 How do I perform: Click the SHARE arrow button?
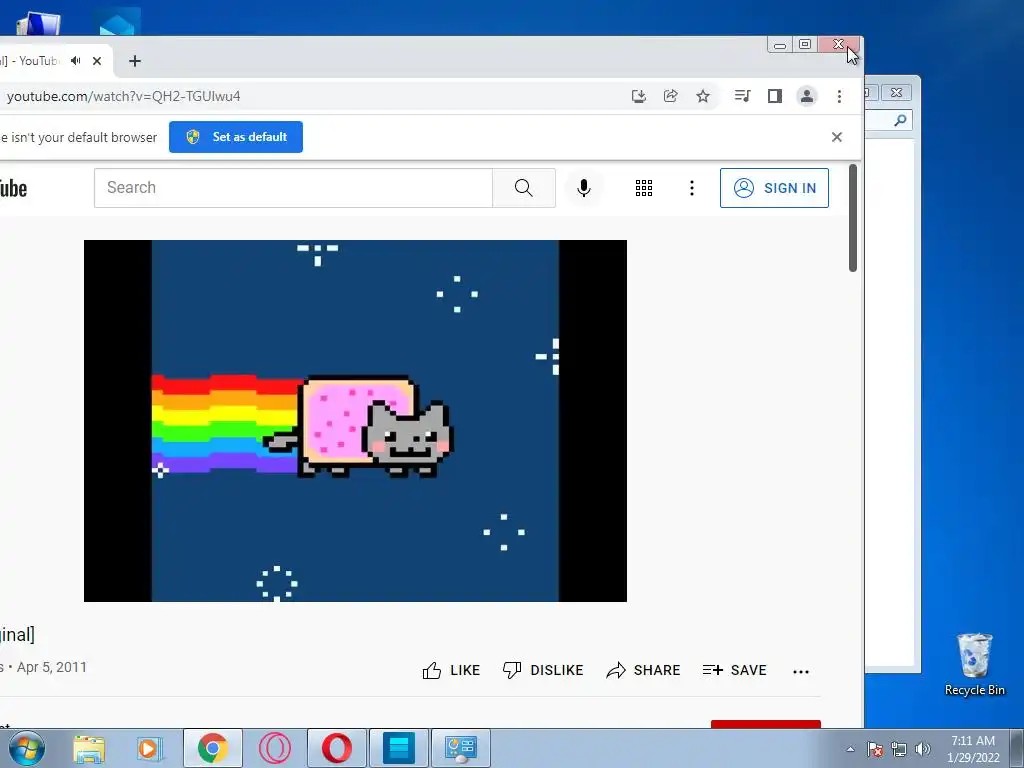tap(643, 670)
